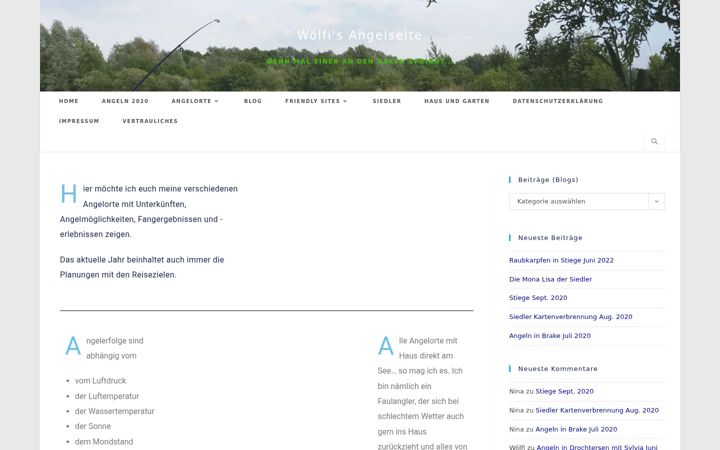This screenshot has height=450, width=720.
Task: Open post Die Mona Lisa der Siedler
Action: tap(550, 279)
